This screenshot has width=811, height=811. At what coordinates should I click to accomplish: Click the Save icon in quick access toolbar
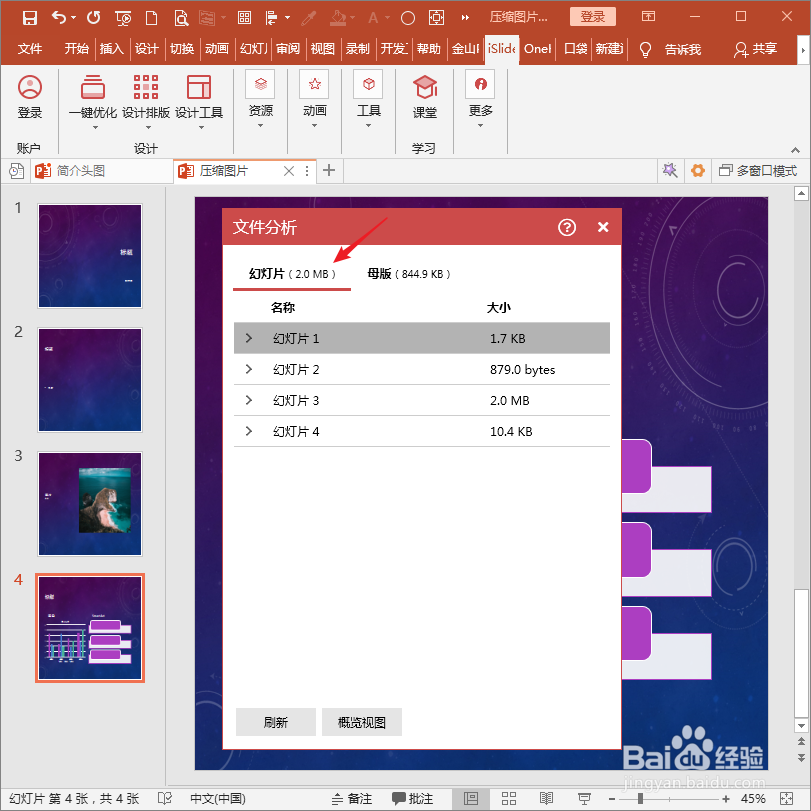tap(29, 18)
